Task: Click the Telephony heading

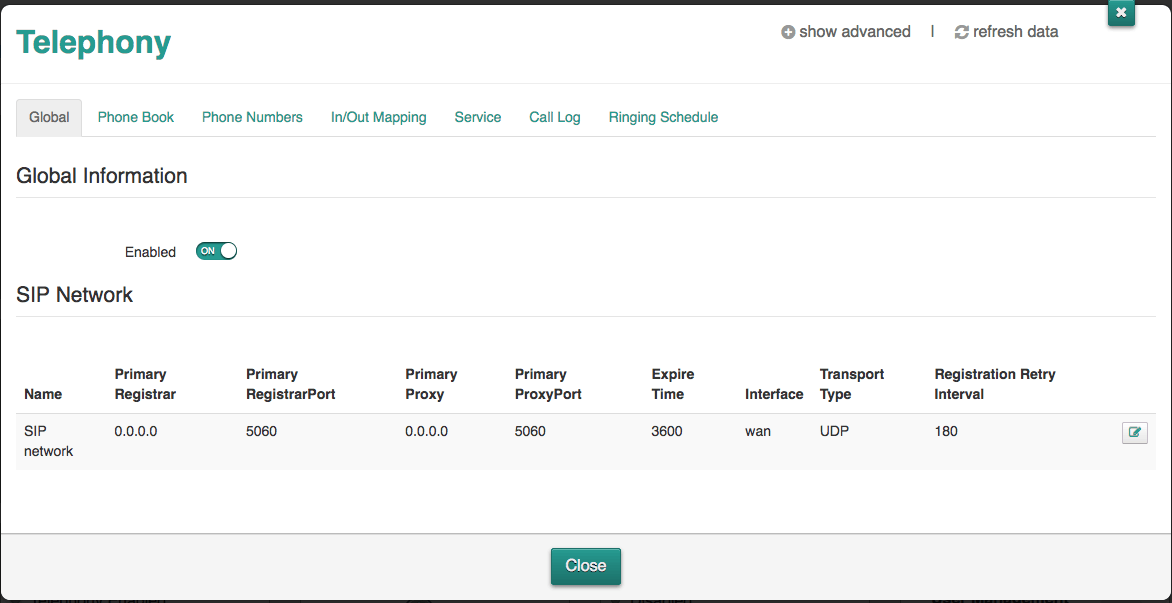Action: (93, 43)
